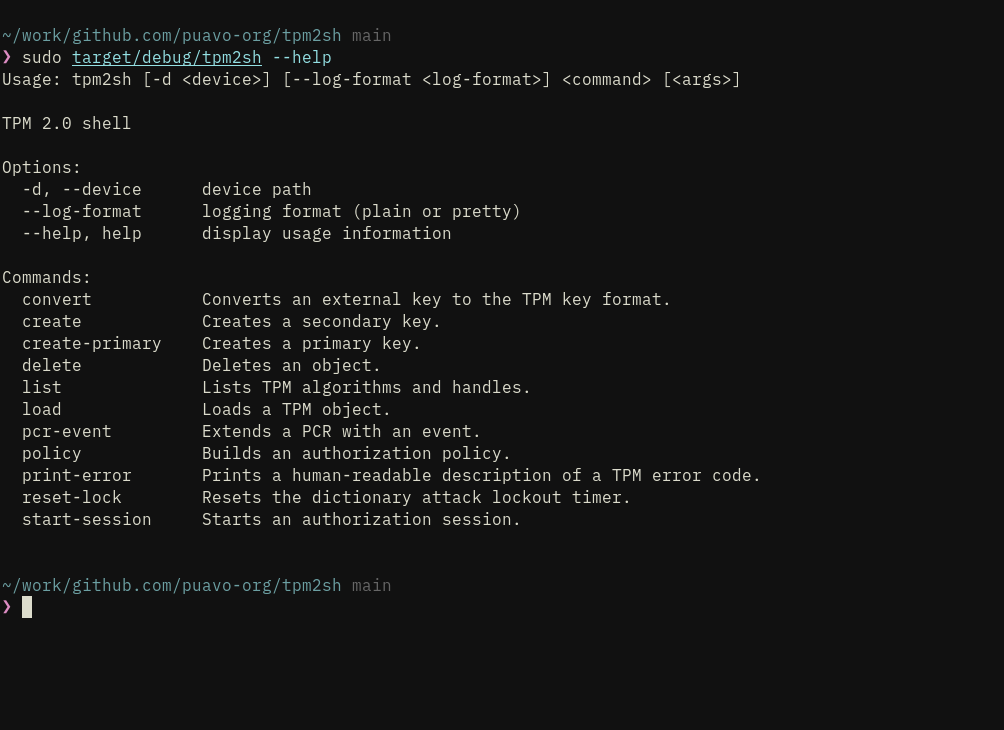Click the underlined target/debug/tpm2sh path

click(x=166, y=58)
